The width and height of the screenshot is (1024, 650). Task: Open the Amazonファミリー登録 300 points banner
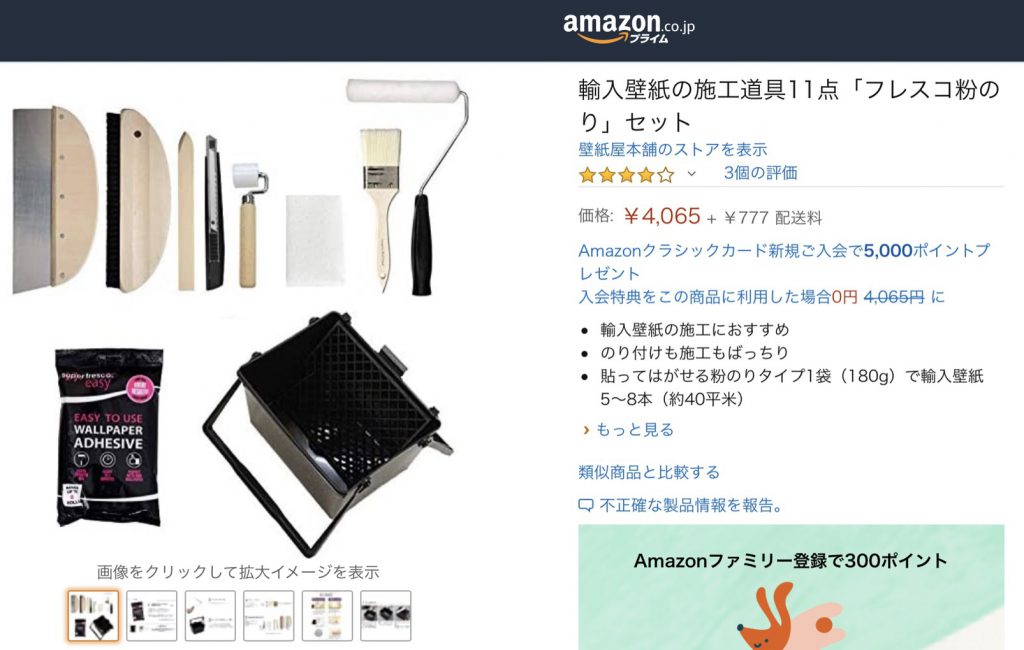[791, 587]
